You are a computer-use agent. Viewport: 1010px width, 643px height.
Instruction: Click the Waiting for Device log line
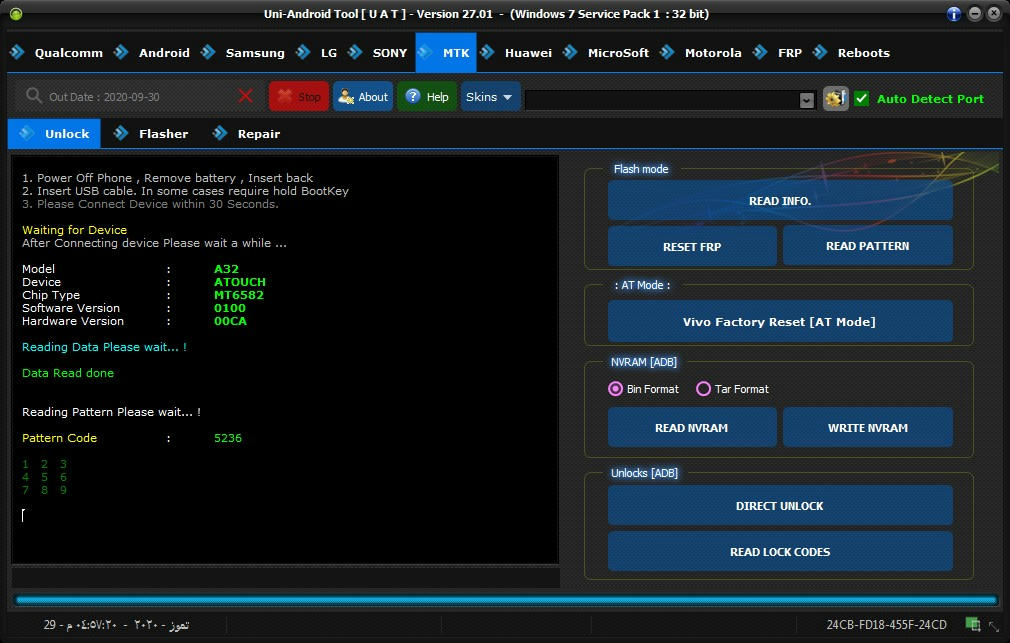(x=75, y=230)
